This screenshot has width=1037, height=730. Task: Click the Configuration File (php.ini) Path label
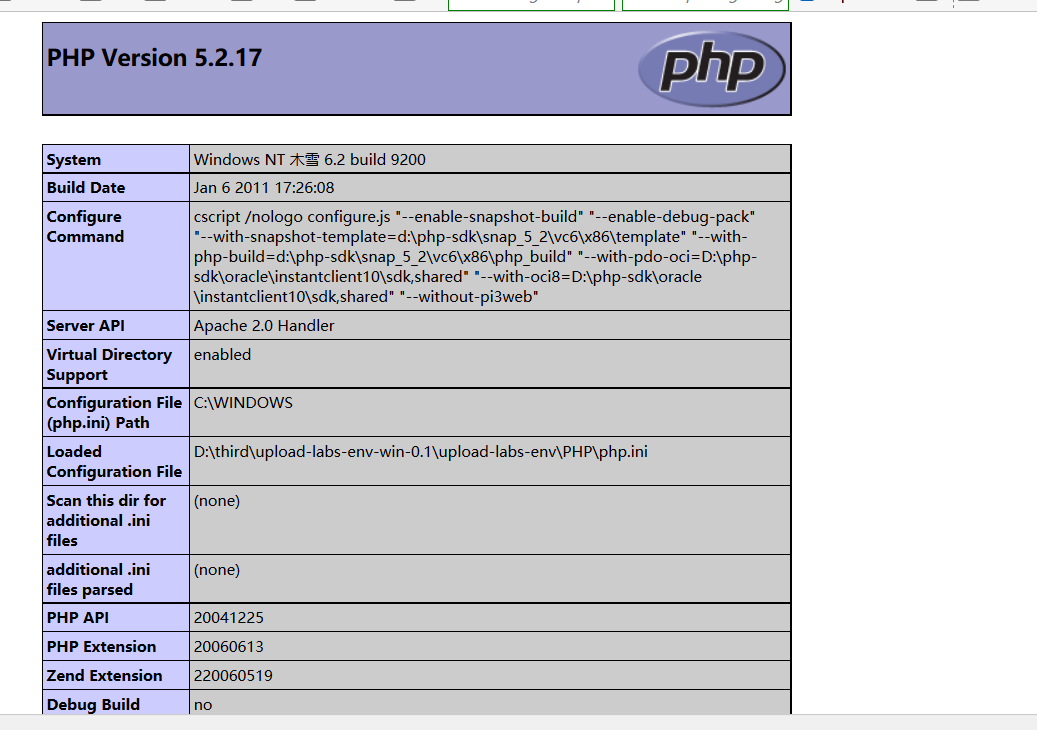114,413
